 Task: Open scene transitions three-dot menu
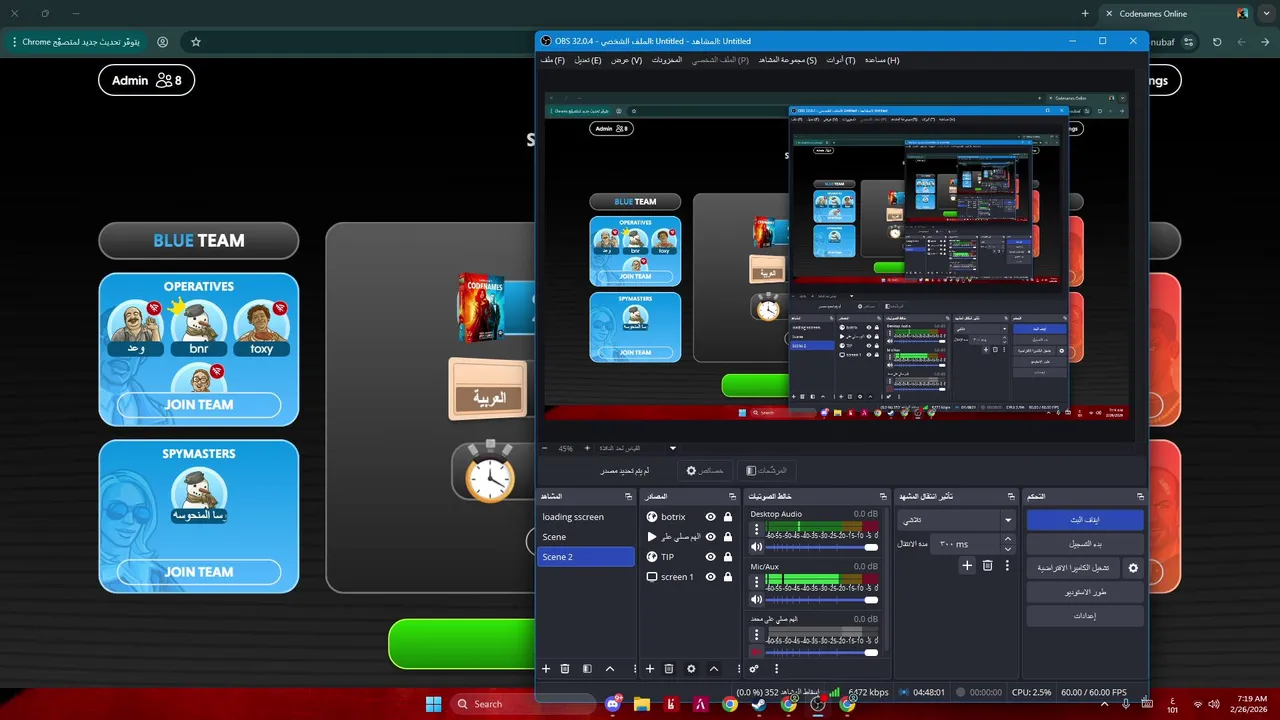[1009, 566]
